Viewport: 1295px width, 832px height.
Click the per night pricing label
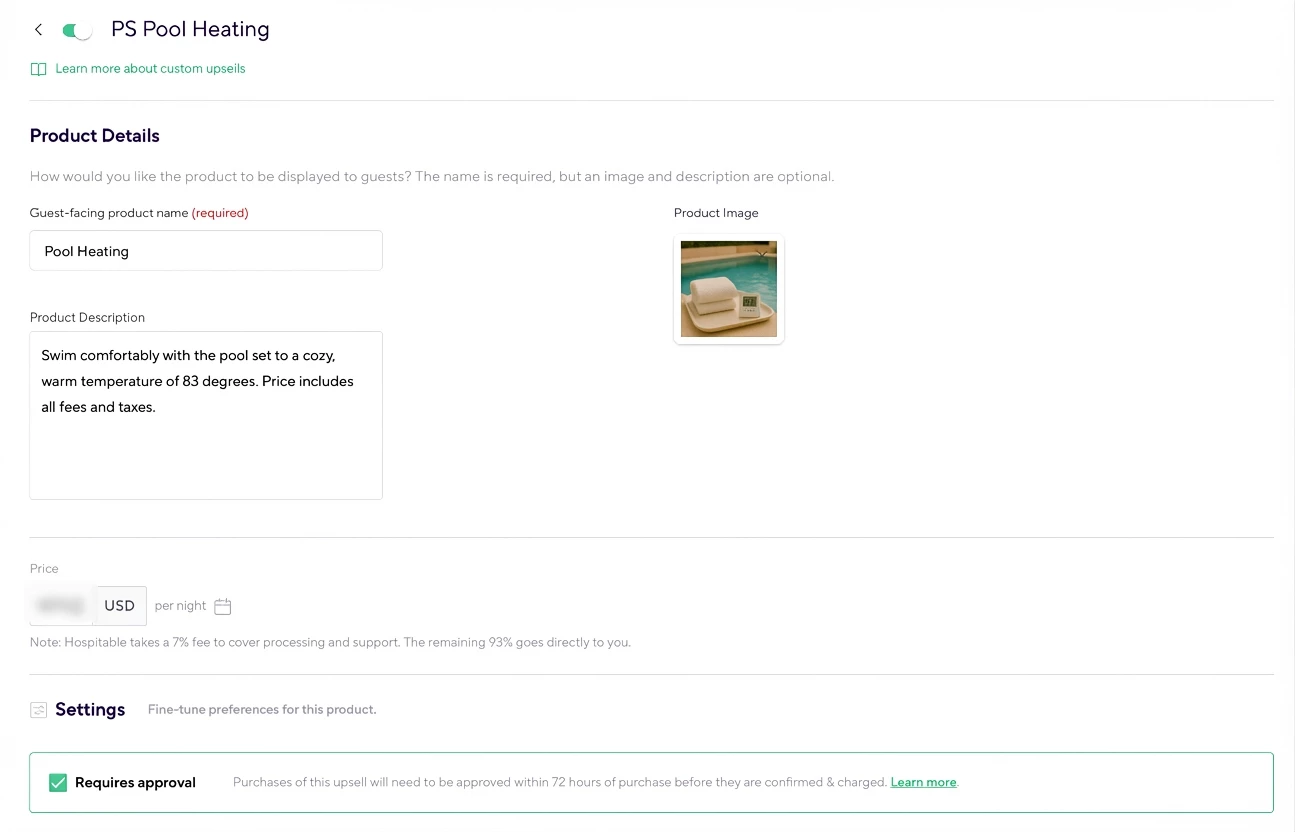[180, 606]
